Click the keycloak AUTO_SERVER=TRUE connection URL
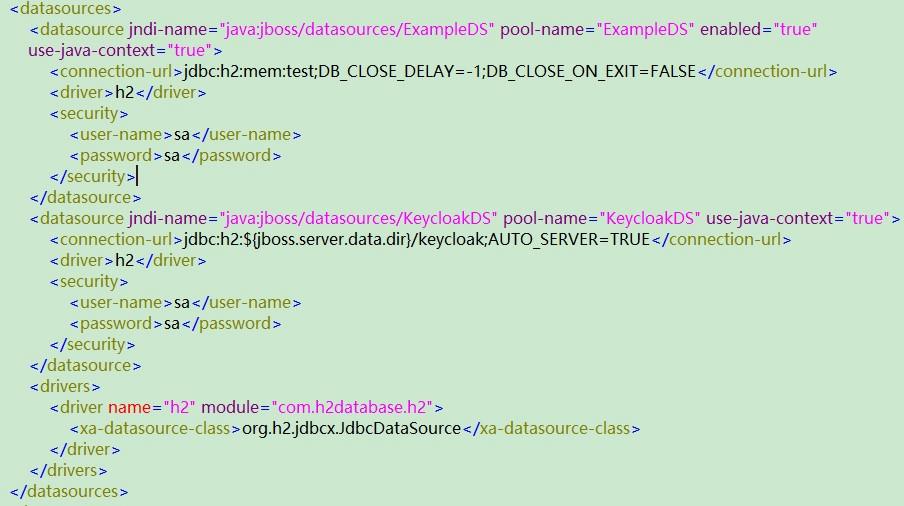904x506 pixels. coord(417,240)
